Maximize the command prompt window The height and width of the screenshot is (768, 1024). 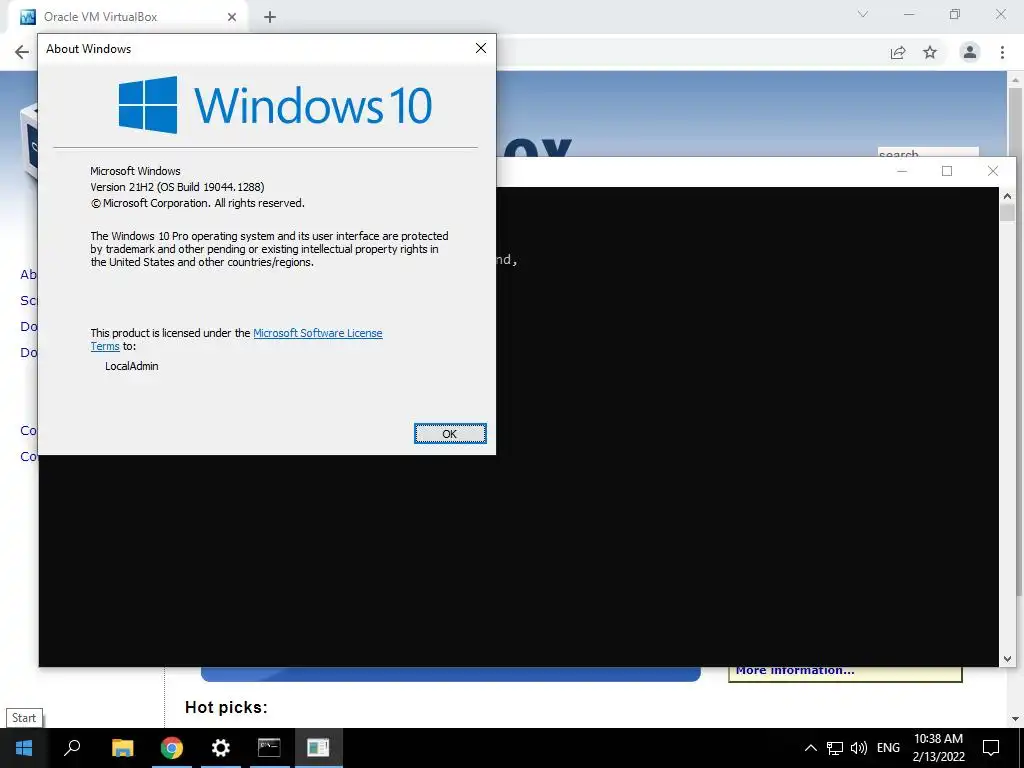tap(947, 171)
